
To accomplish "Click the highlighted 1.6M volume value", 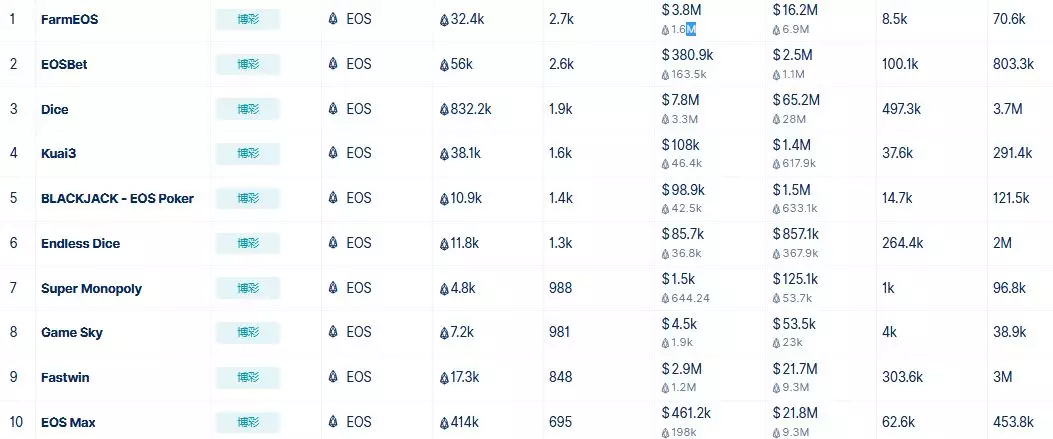I will coord(683,30).
